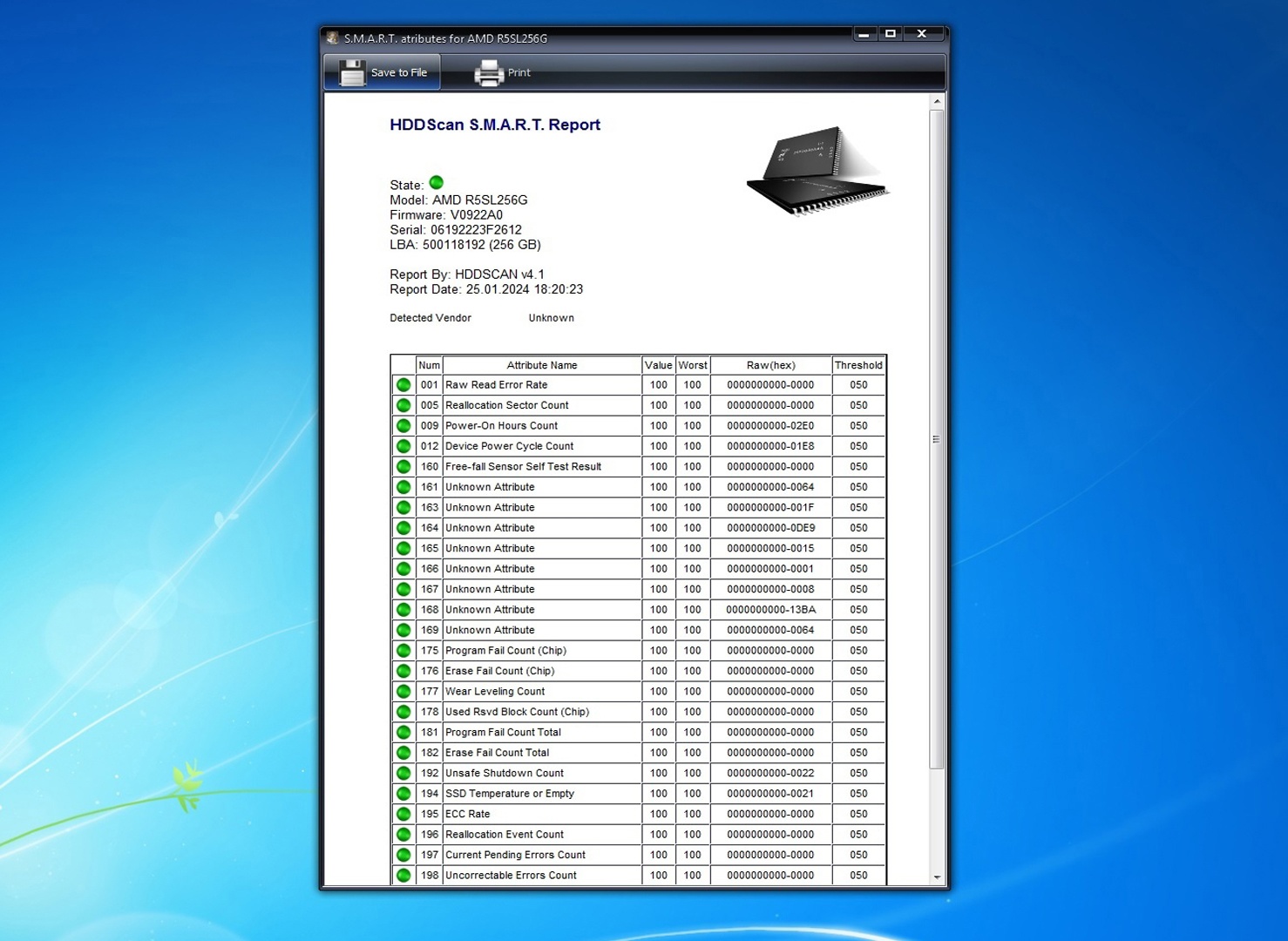
Task: Click green status dot for Current Pending Errors Count
Action: tap(403, 856)
